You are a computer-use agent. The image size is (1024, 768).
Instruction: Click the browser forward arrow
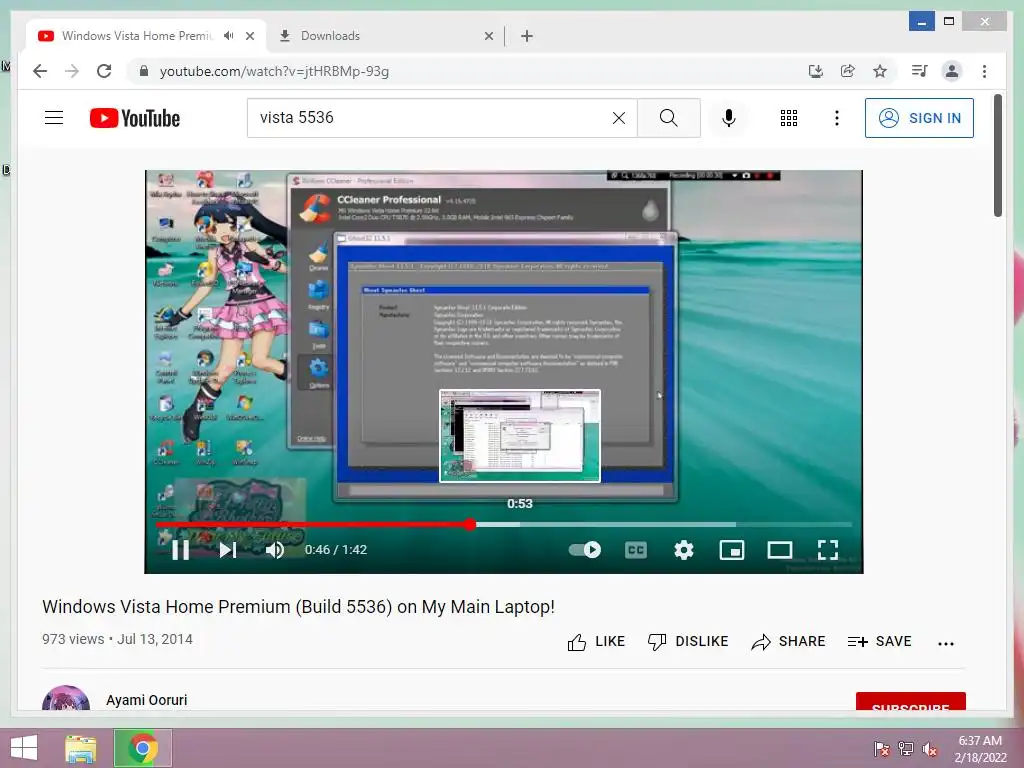(72, 71)
